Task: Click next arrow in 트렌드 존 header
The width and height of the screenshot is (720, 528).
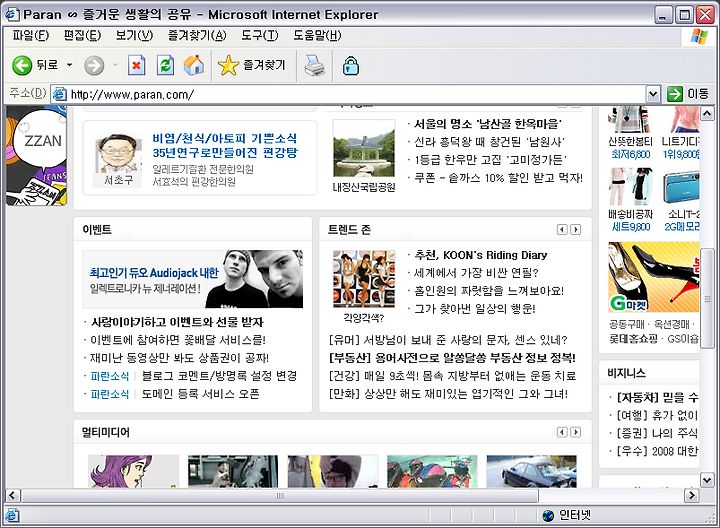Action: coord(575,229)
